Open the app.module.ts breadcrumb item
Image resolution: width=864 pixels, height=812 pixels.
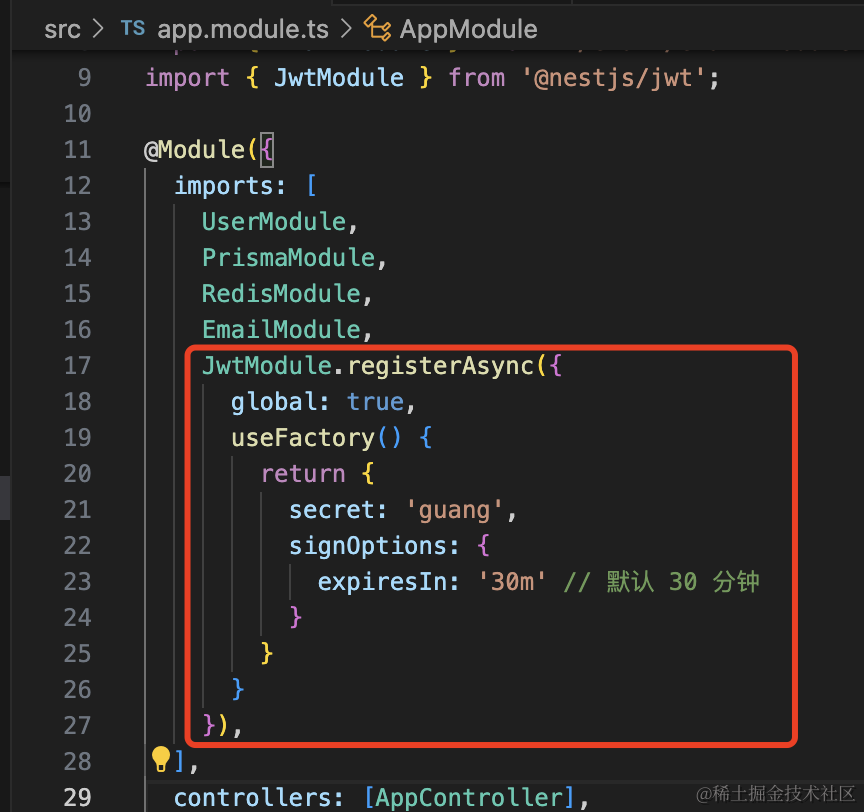click(x=244, y=29)
